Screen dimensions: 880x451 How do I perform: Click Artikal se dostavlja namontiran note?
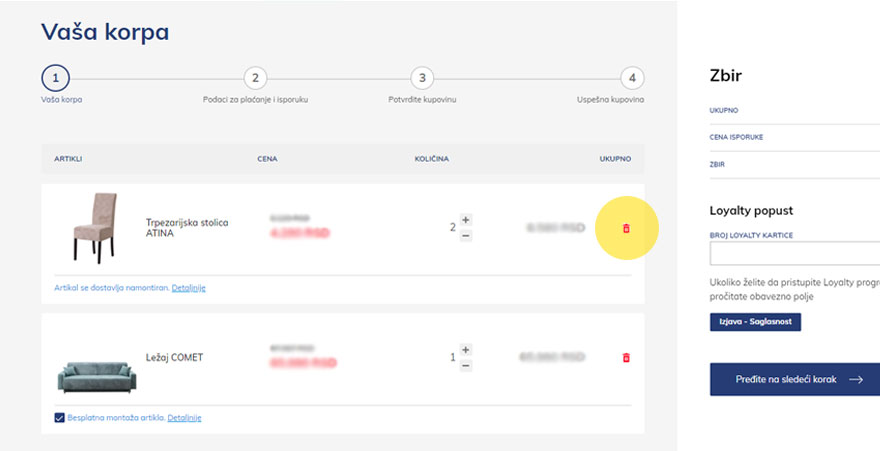pos(112,288)
